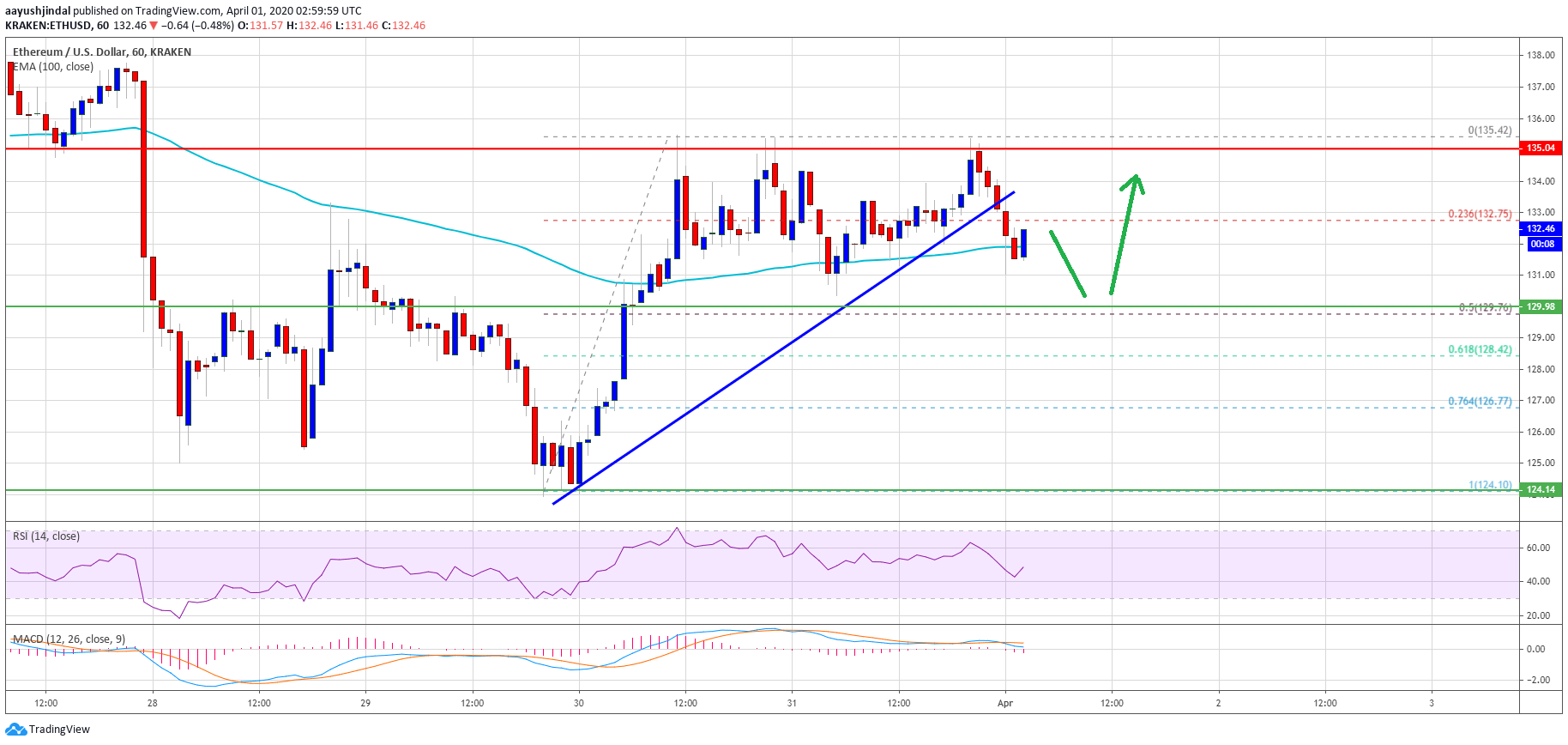Click the 126.00 price axis tick
Viewport: 1568px width, 745px height.
pyautogui.click(x=1541, y=432)
